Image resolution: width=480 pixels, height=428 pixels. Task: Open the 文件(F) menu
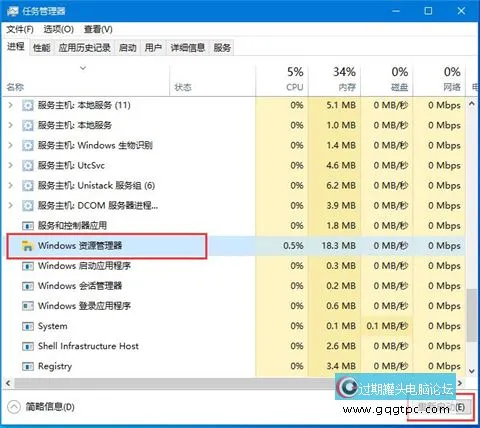20,29
